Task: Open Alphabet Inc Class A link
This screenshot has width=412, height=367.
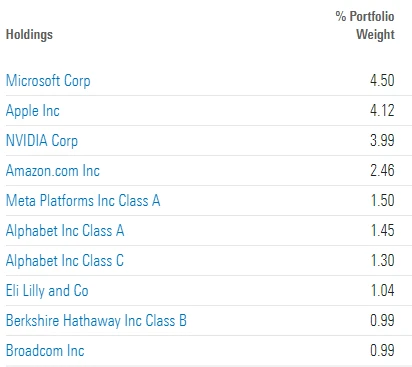Action: [65, 231]
